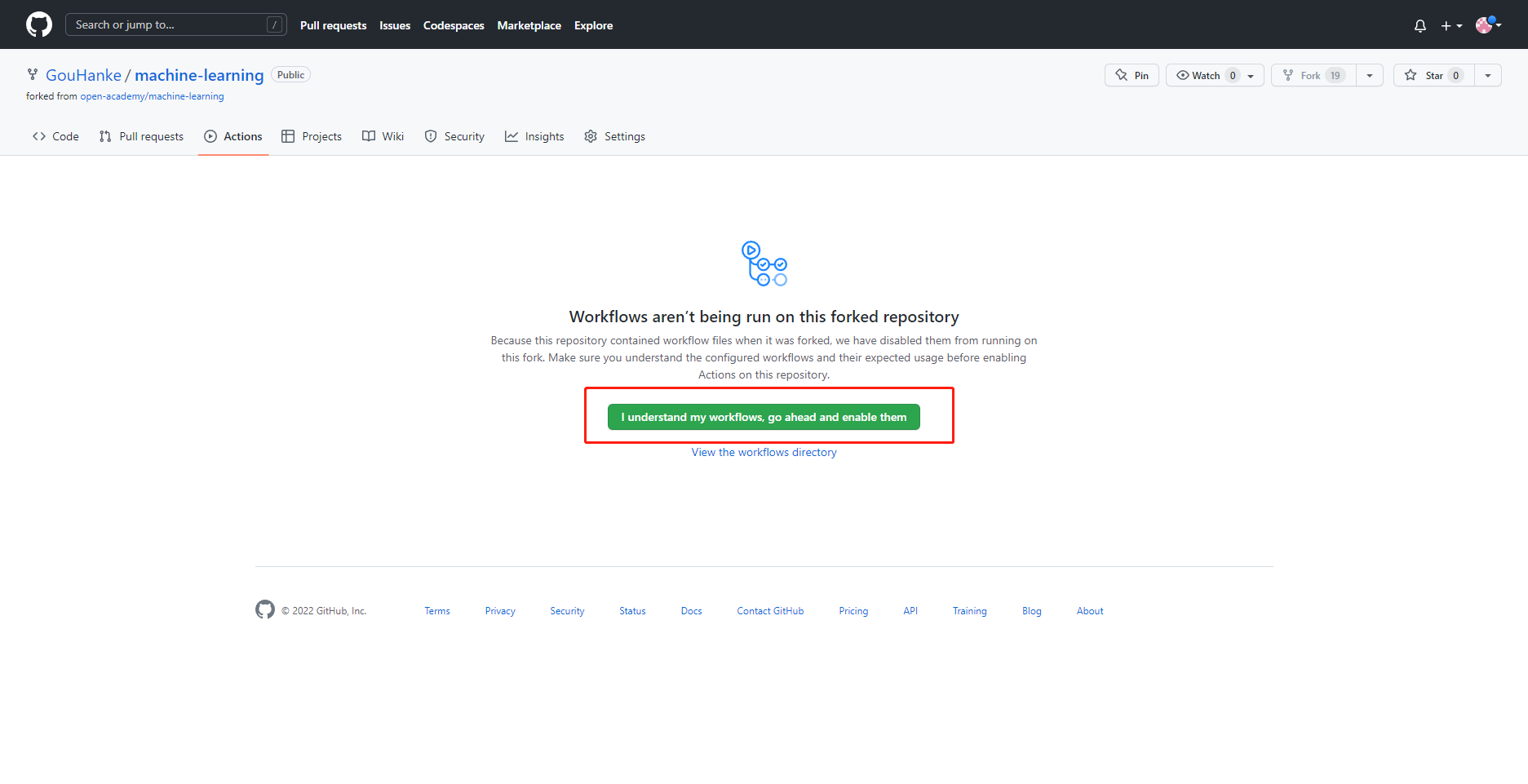Open the Privacy footer link

500,611
